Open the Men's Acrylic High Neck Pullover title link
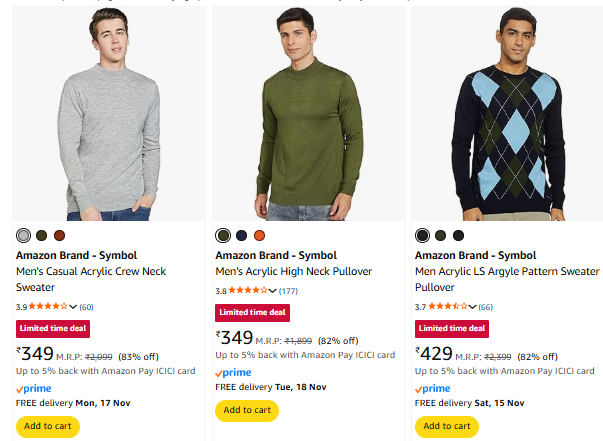This screenshot has height=441, width=603. click(x=293, y=271)
